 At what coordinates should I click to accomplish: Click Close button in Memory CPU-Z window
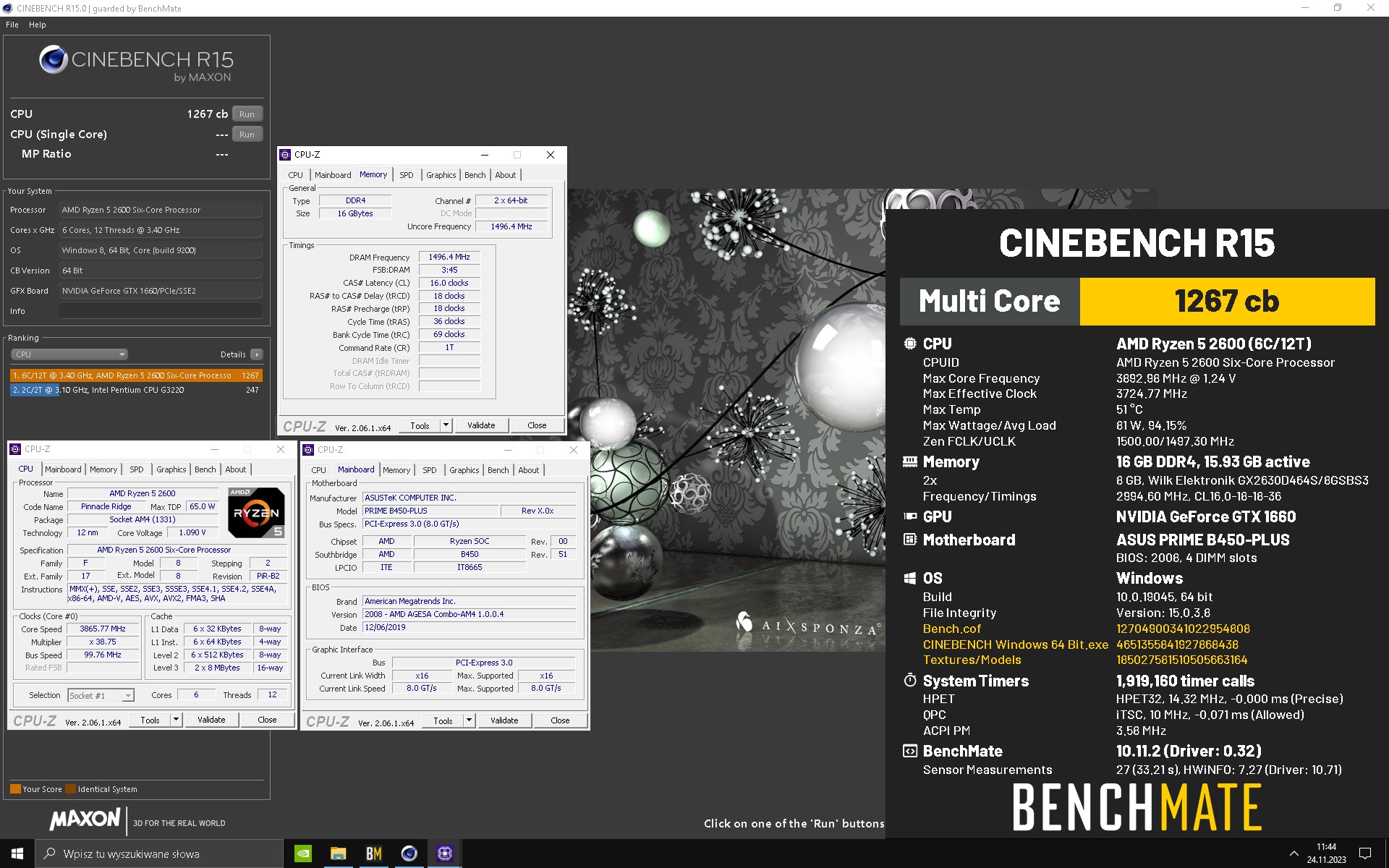537,425
